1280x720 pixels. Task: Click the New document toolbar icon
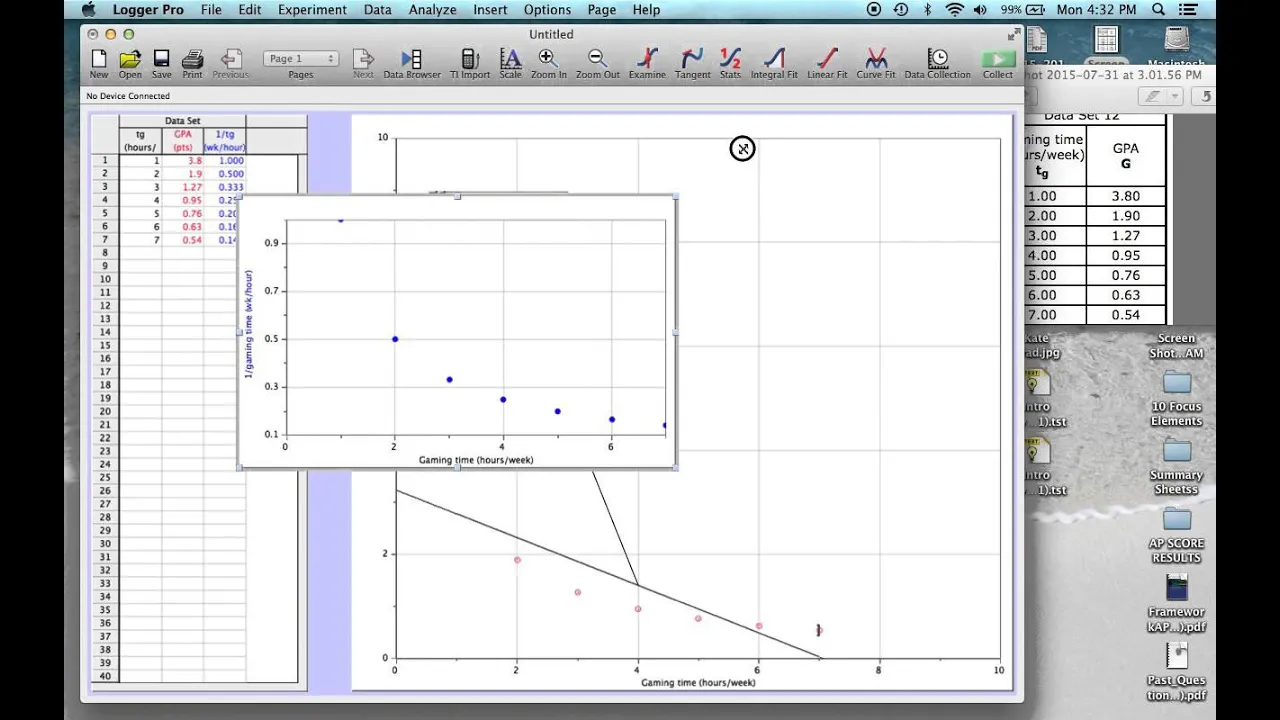click(x=99, y=64)
